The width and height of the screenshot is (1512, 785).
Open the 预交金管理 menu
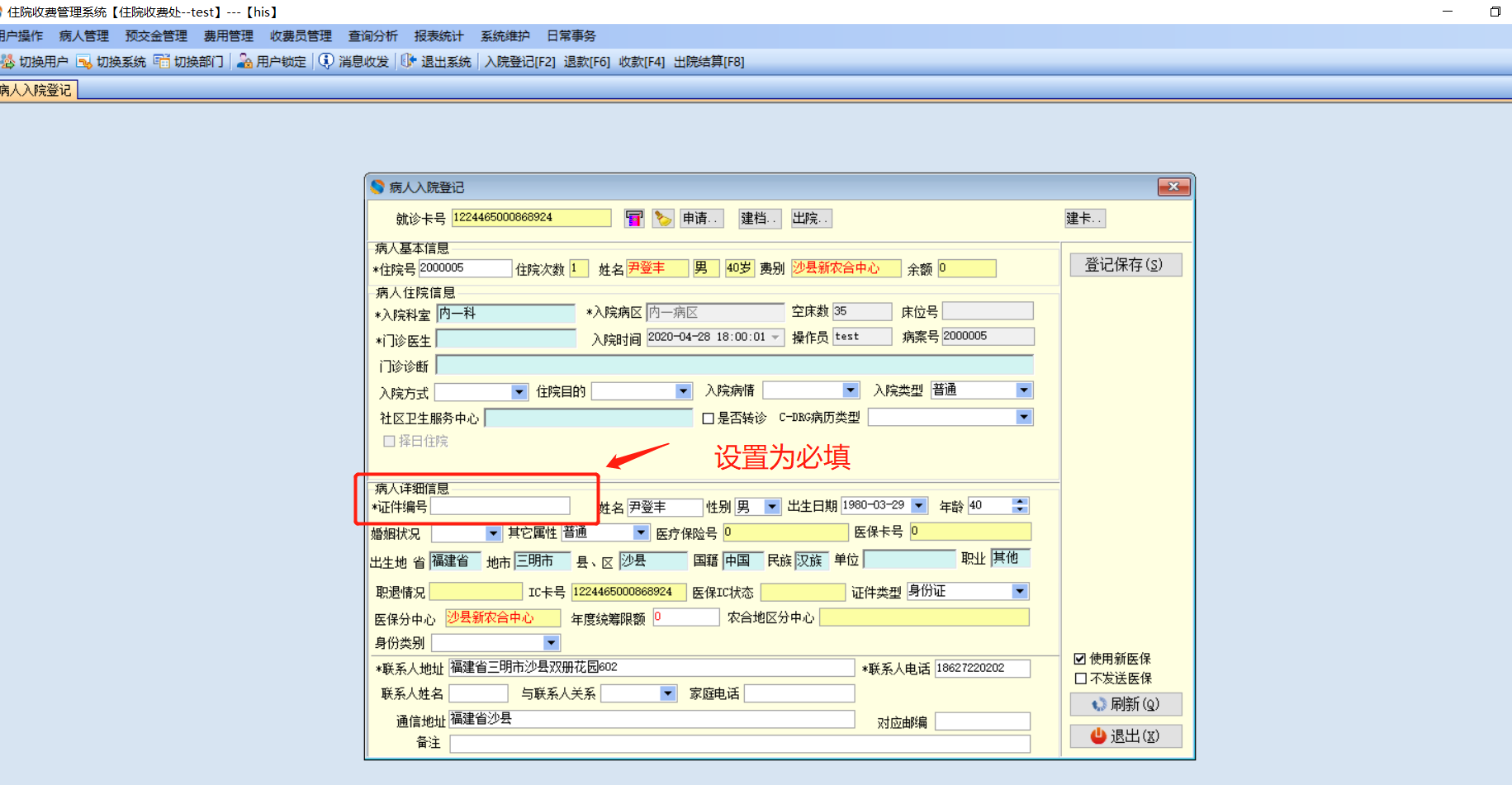tap(156, 35)
